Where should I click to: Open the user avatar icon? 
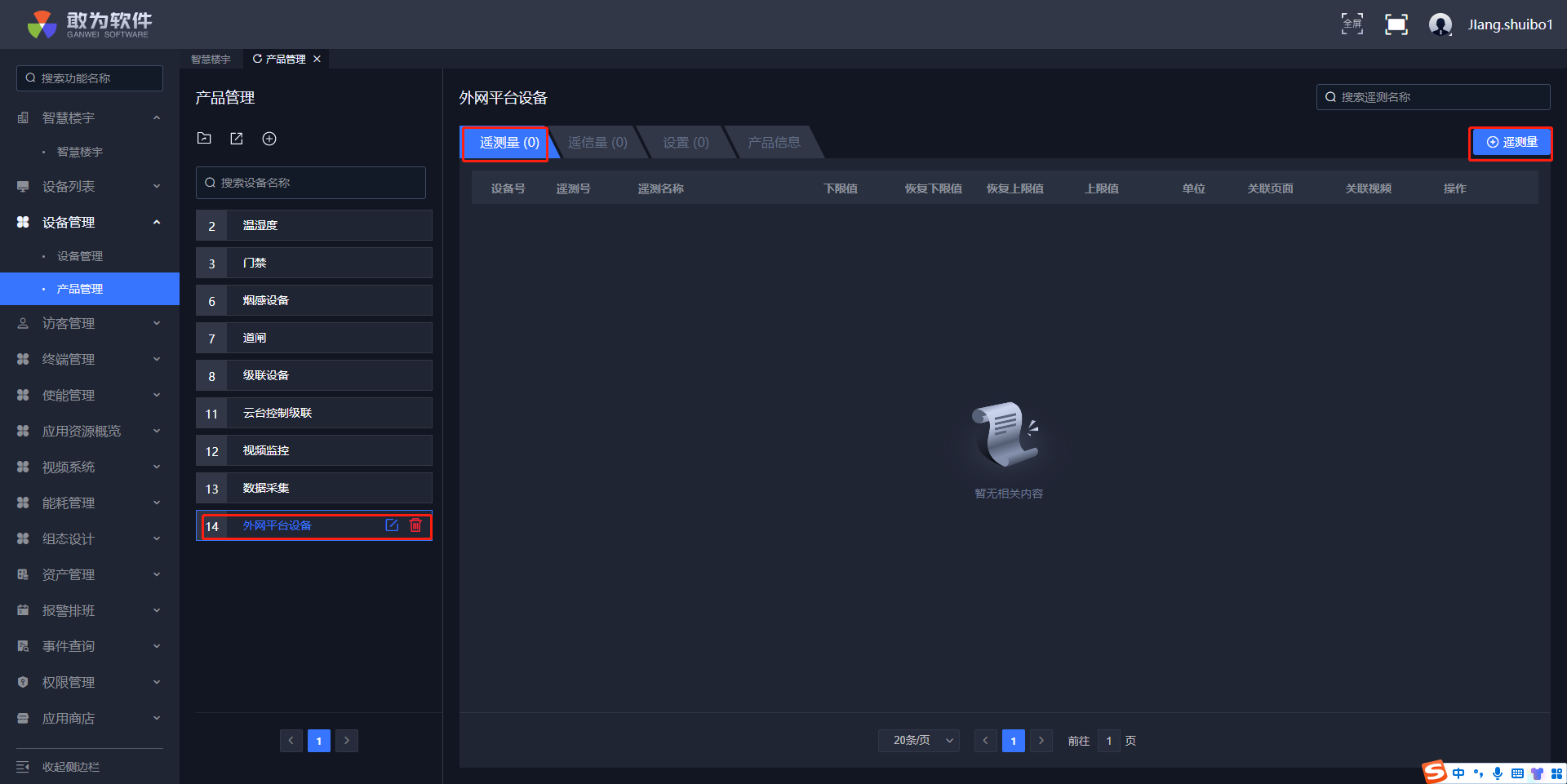point(1440,24)
